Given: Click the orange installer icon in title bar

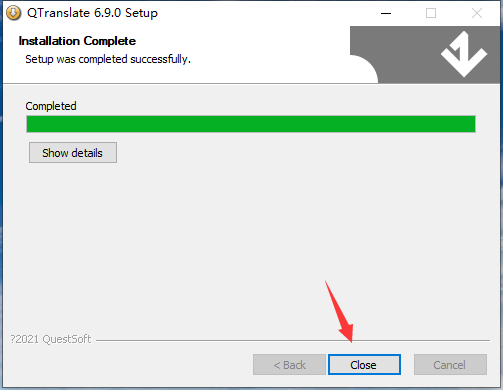Looking at the screenshot, I should (14, 13).
